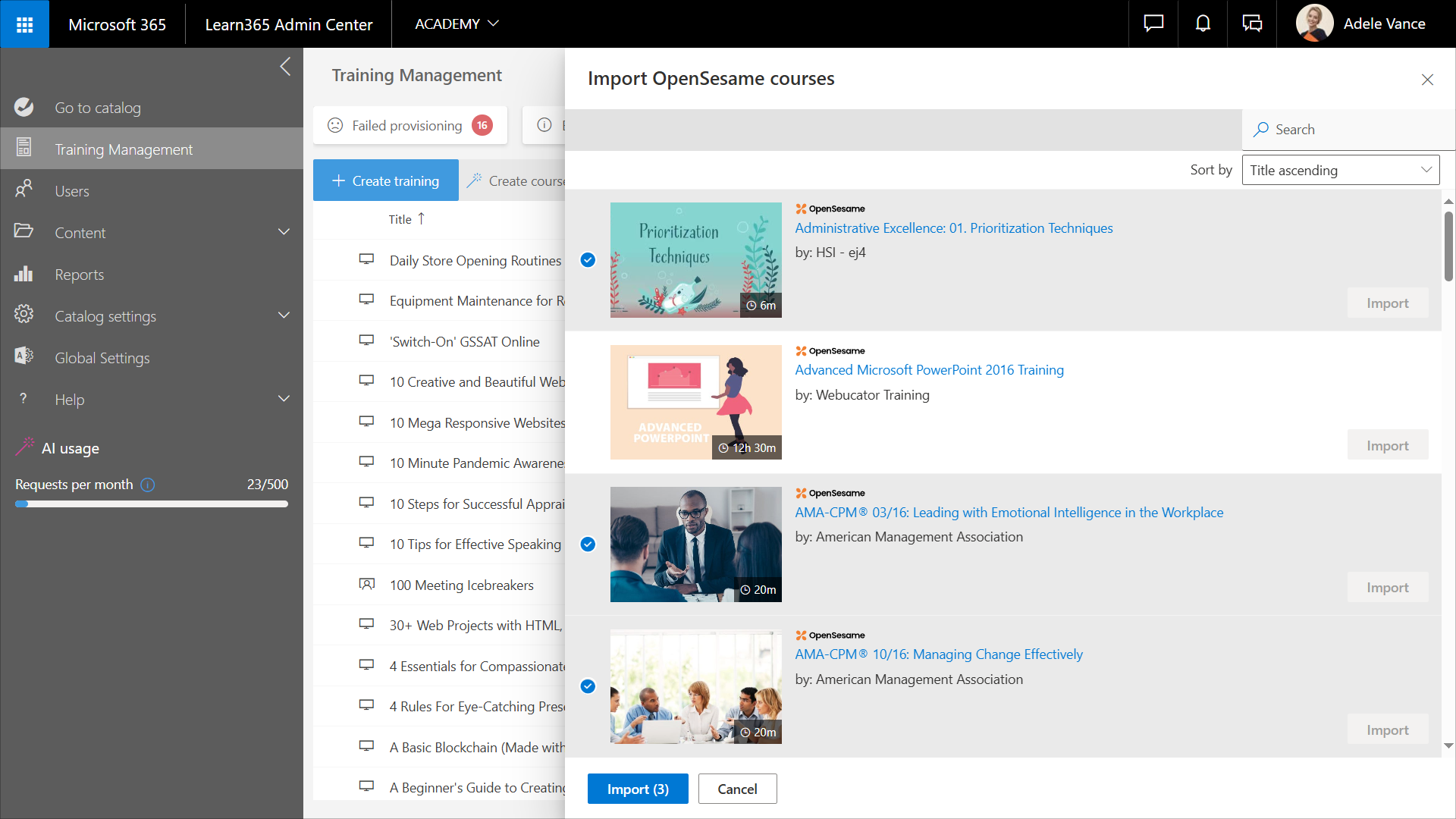
Task: Open Prioritization Techniques thumbnail
Action: pyautogui.click(x=695, y=259)
